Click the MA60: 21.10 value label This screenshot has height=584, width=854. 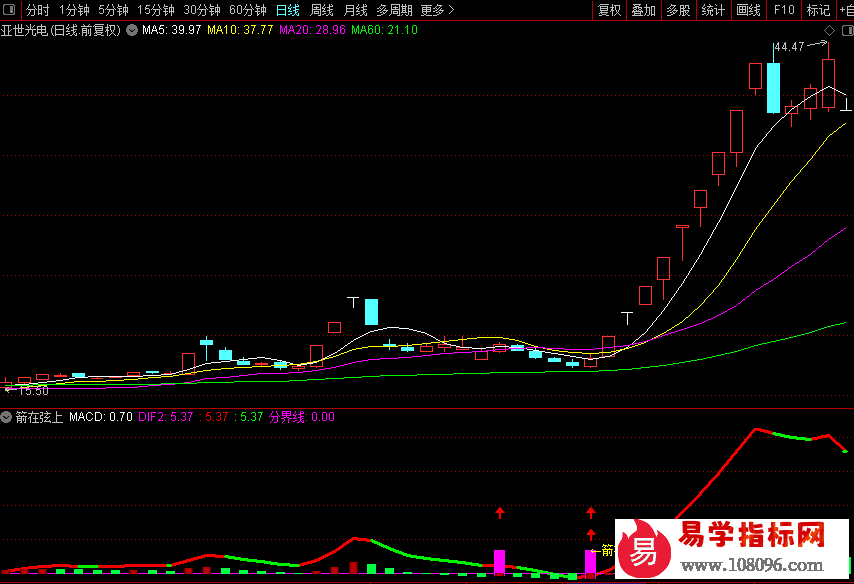coord(385,30)
